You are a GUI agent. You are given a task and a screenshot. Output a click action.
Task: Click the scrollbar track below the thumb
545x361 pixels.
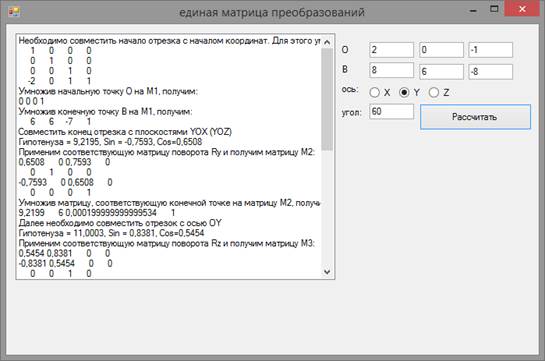coord(327,208)
